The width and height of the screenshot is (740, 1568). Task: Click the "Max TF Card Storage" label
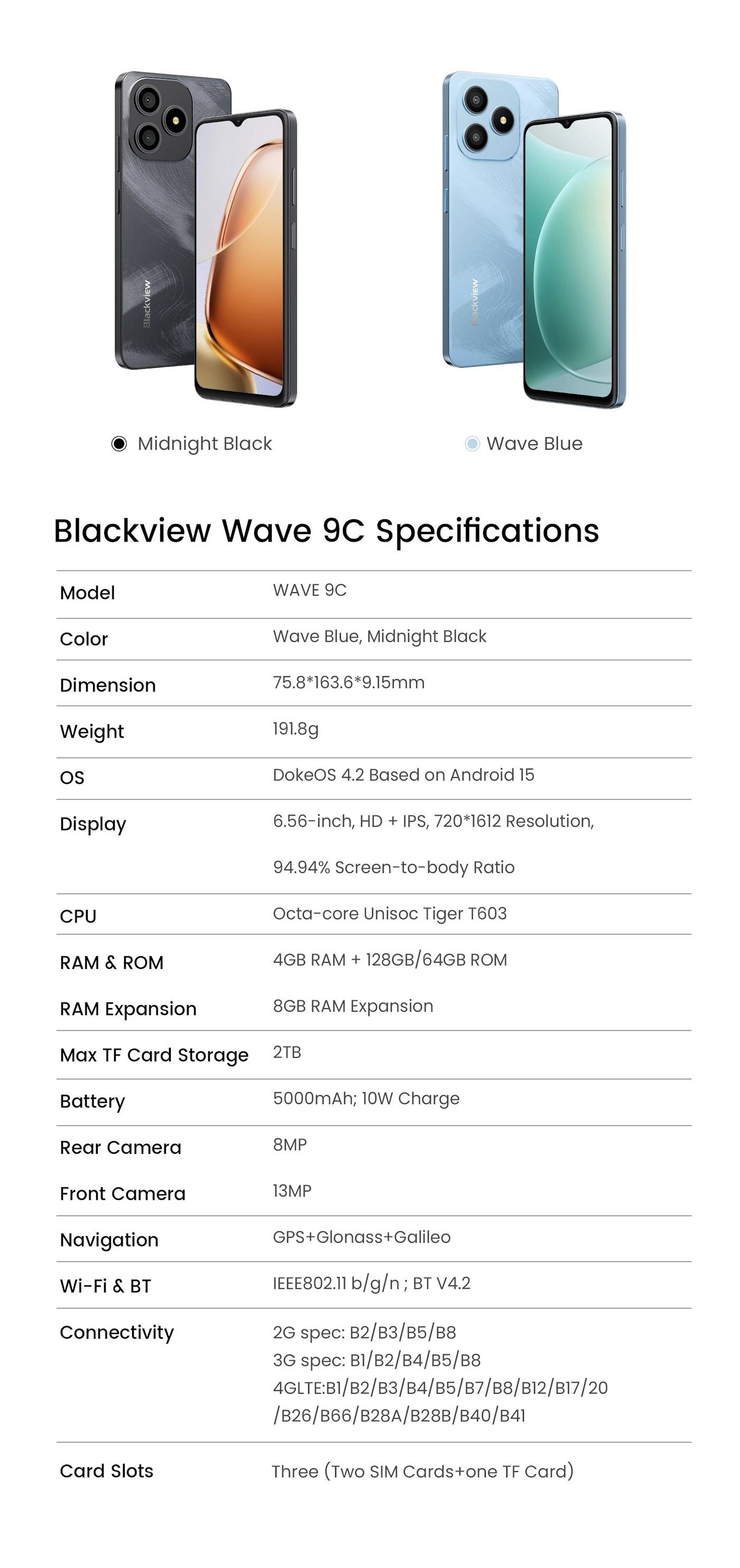tap(154, 1055)
